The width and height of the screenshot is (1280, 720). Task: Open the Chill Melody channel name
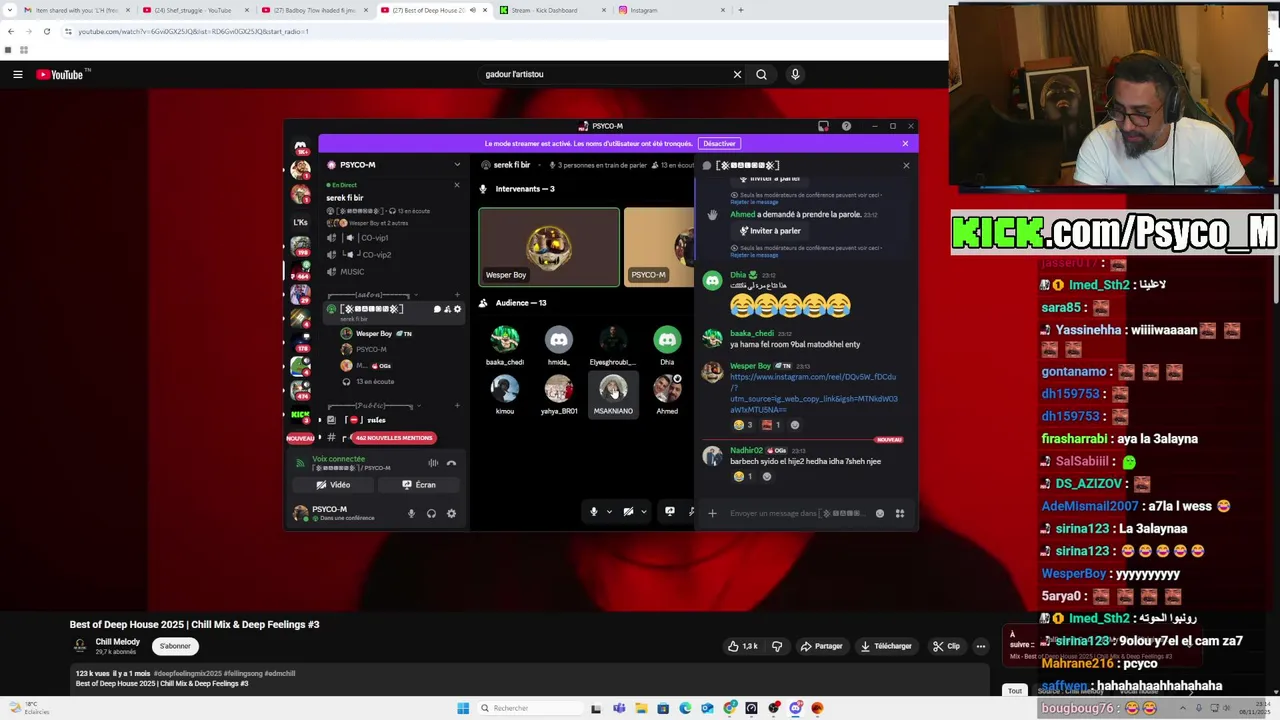118,642
